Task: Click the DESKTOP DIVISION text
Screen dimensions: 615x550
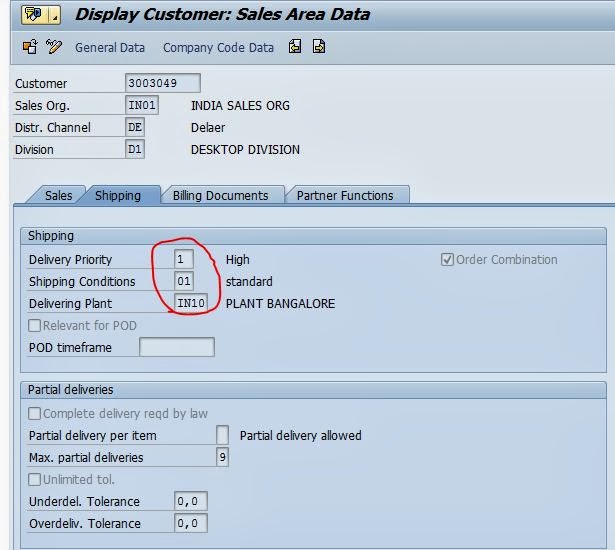Action: (245, 149)
